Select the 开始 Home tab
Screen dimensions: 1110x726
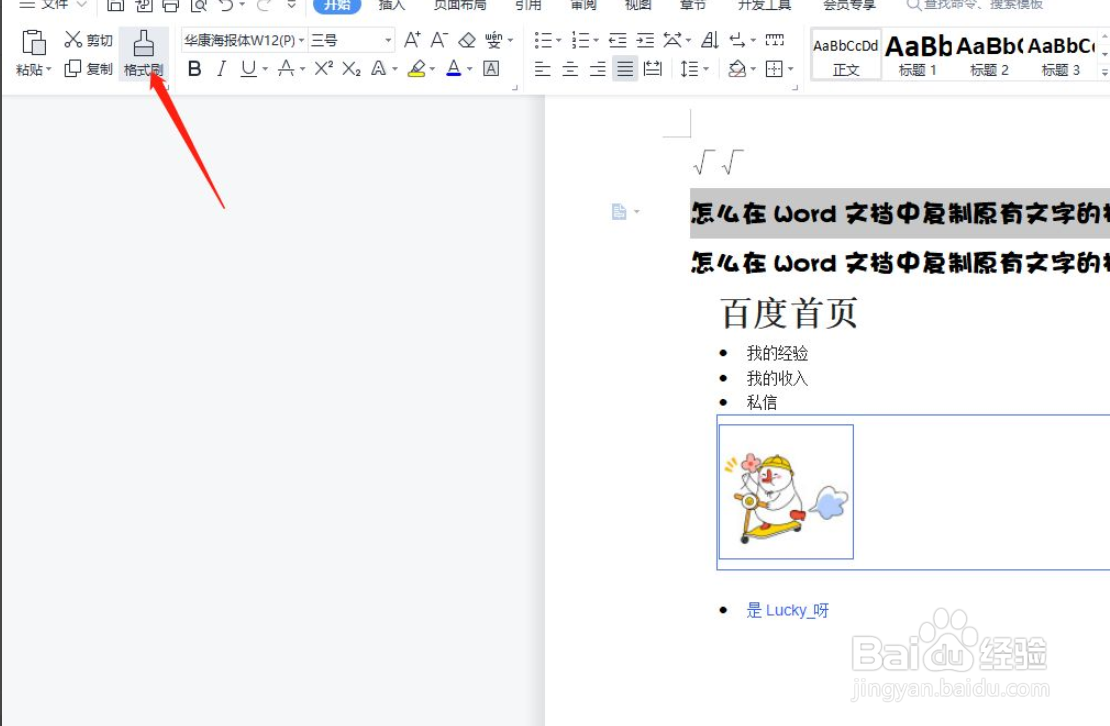point(337,5)
